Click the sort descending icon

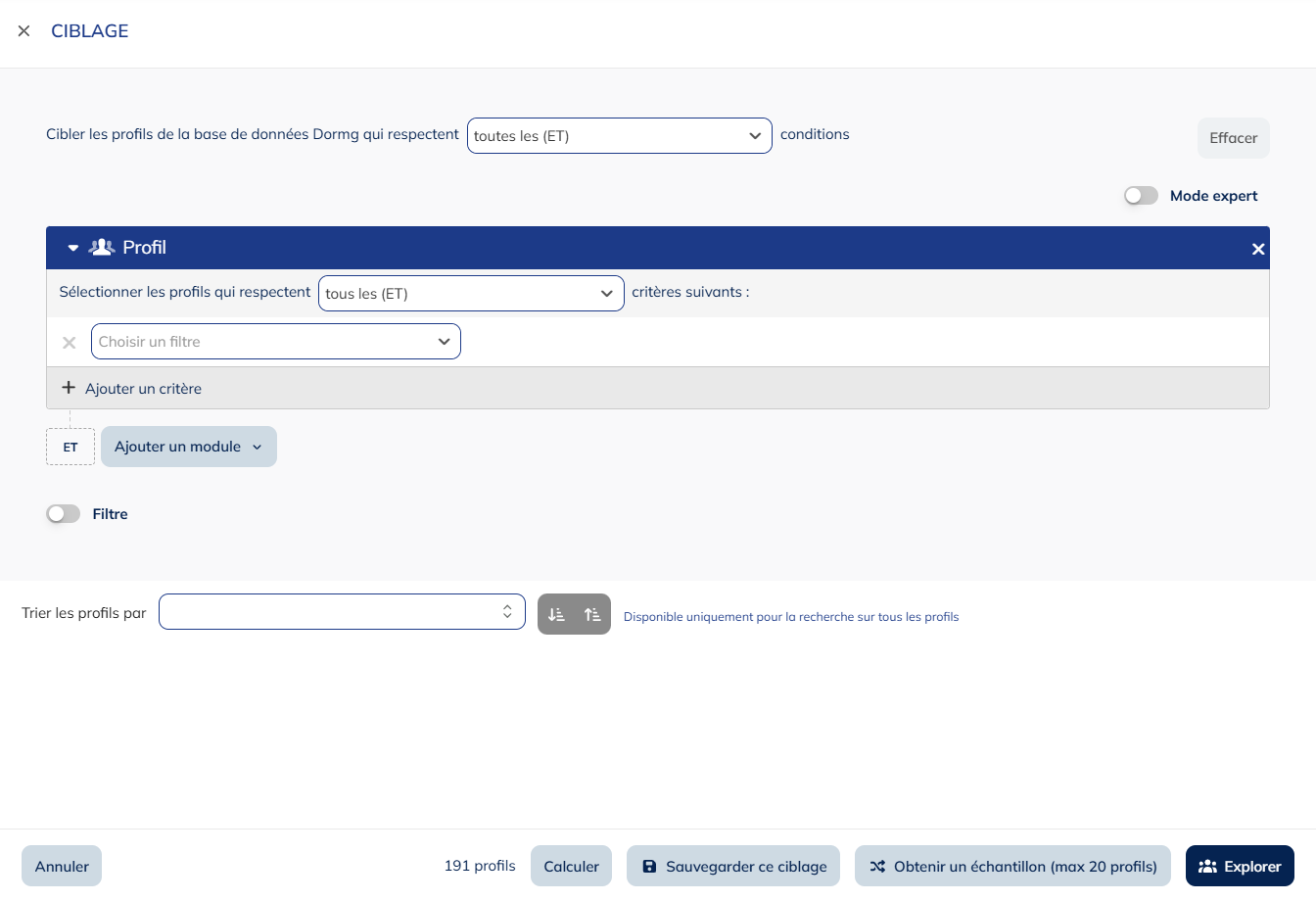tap(556, 614)
